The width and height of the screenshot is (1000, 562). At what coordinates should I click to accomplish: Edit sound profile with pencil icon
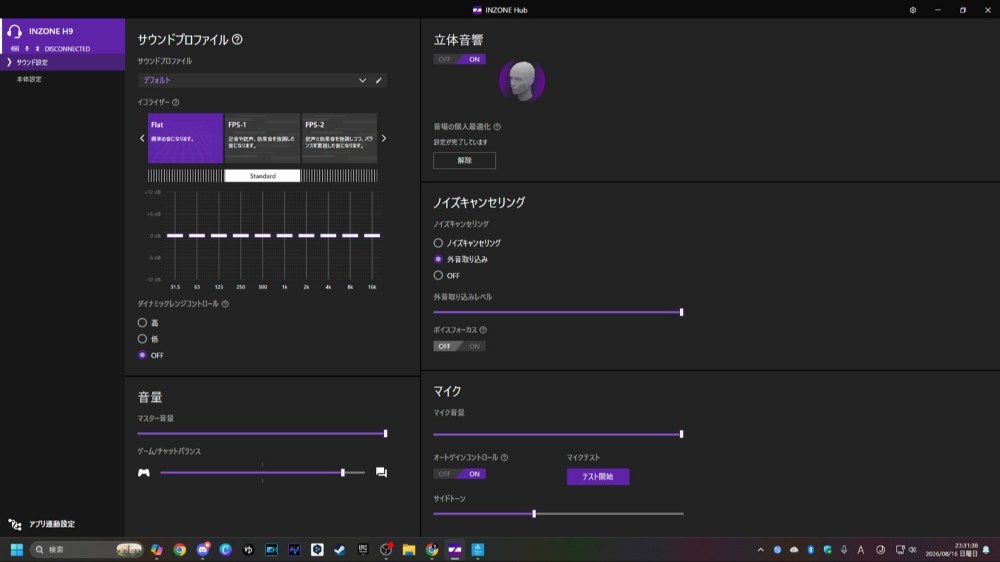tap(379, 80)
